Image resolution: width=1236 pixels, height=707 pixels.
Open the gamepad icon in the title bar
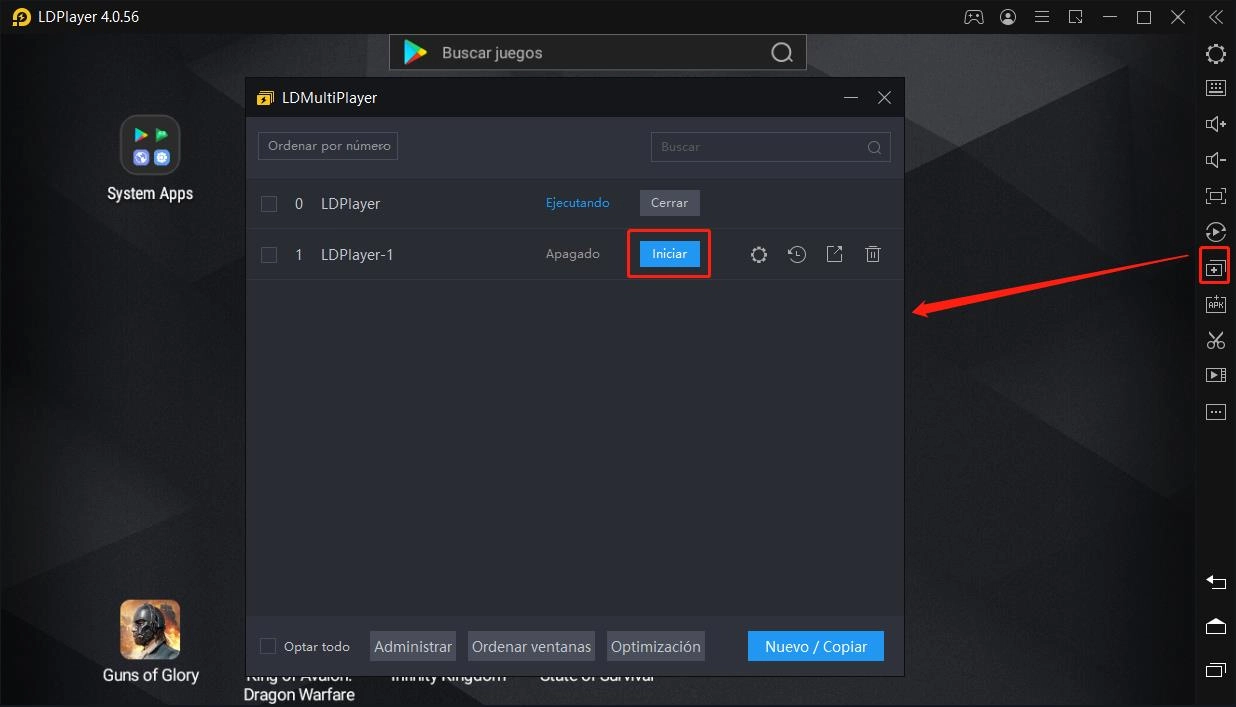(x=973, y=17)
